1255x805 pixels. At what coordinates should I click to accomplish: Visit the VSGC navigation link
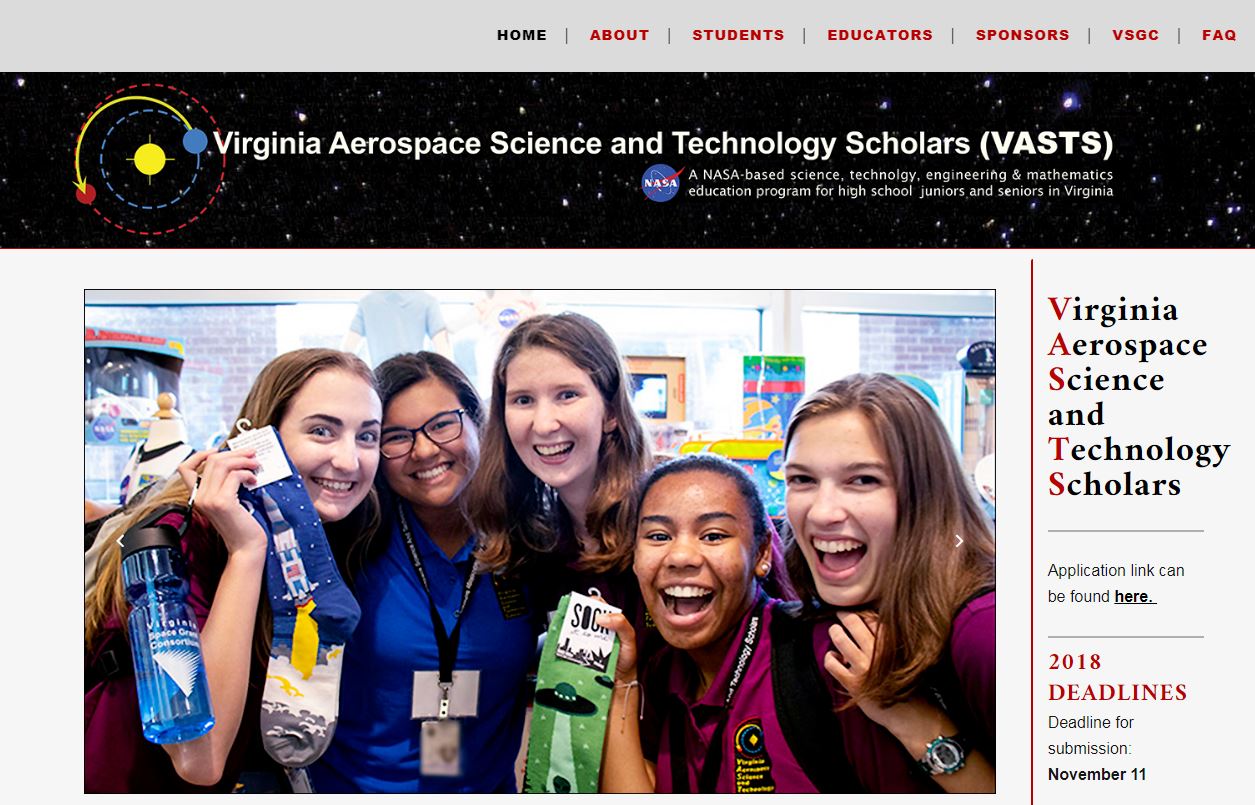tap(1135, 35)
